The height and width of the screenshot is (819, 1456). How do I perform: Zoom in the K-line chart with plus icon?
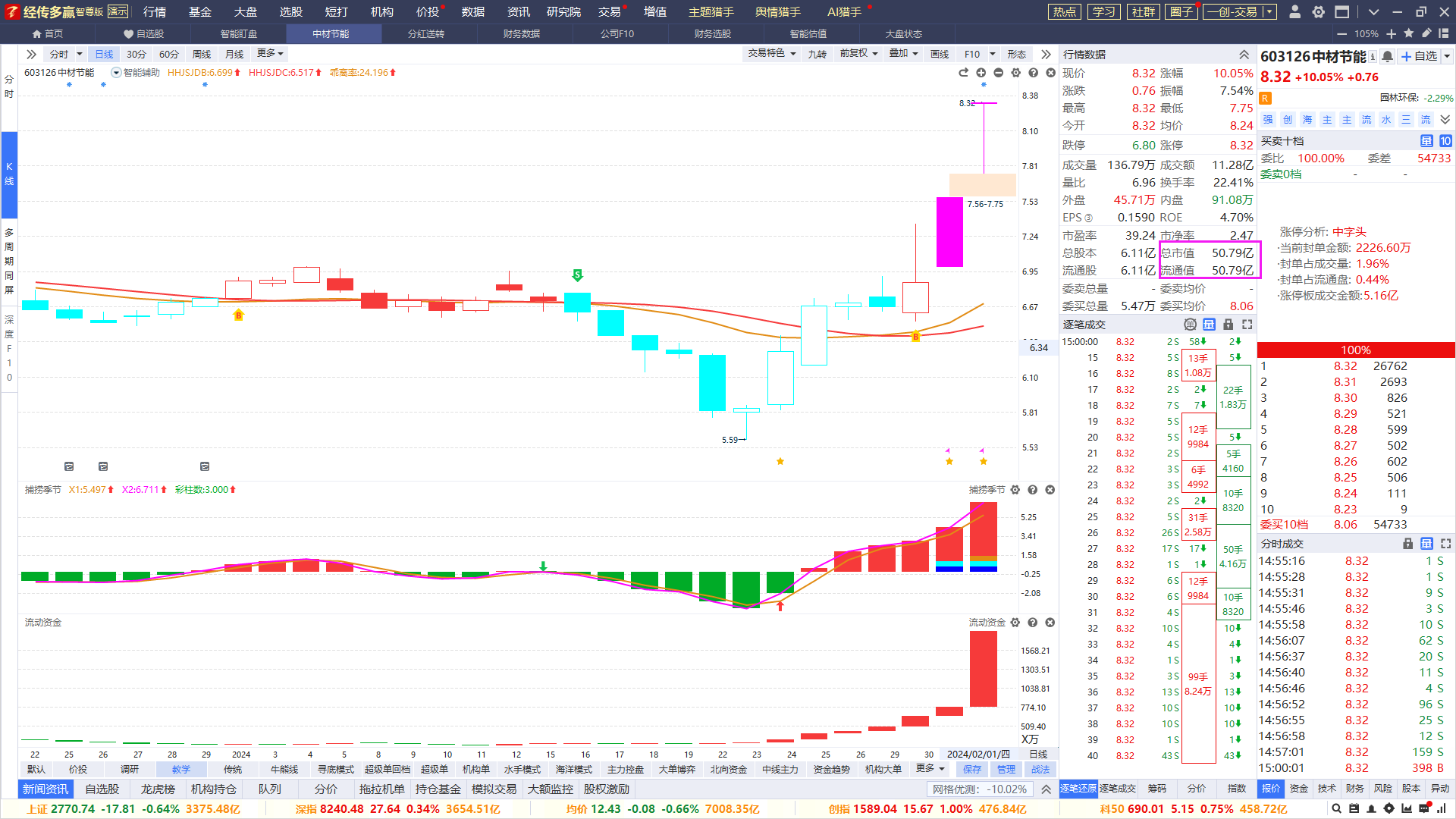tap(981, 73)
